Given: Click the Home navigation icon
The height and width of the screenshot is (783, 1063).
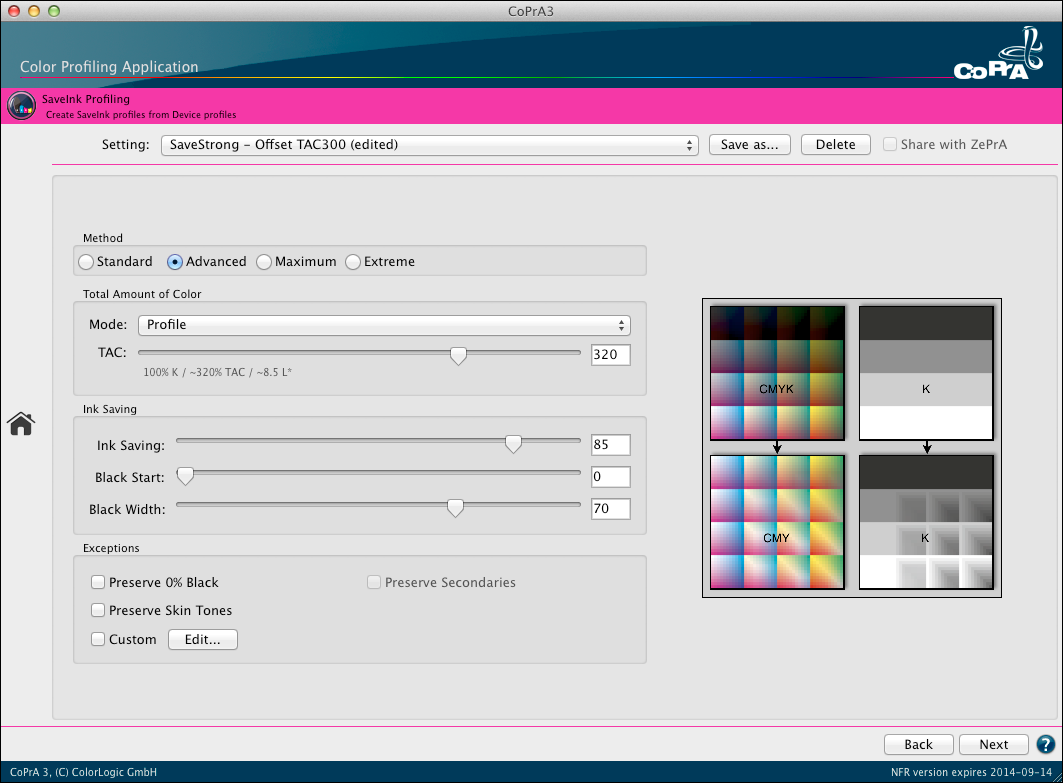Looking at the screenshot, I should tap(20, 423).
